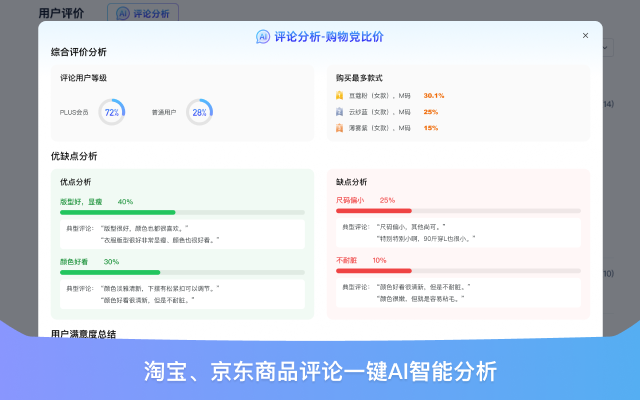Screen dimensions: 640x400
Task: Click review "尺码偏小，其他尚可。"
Action: (x=411, y=227)
